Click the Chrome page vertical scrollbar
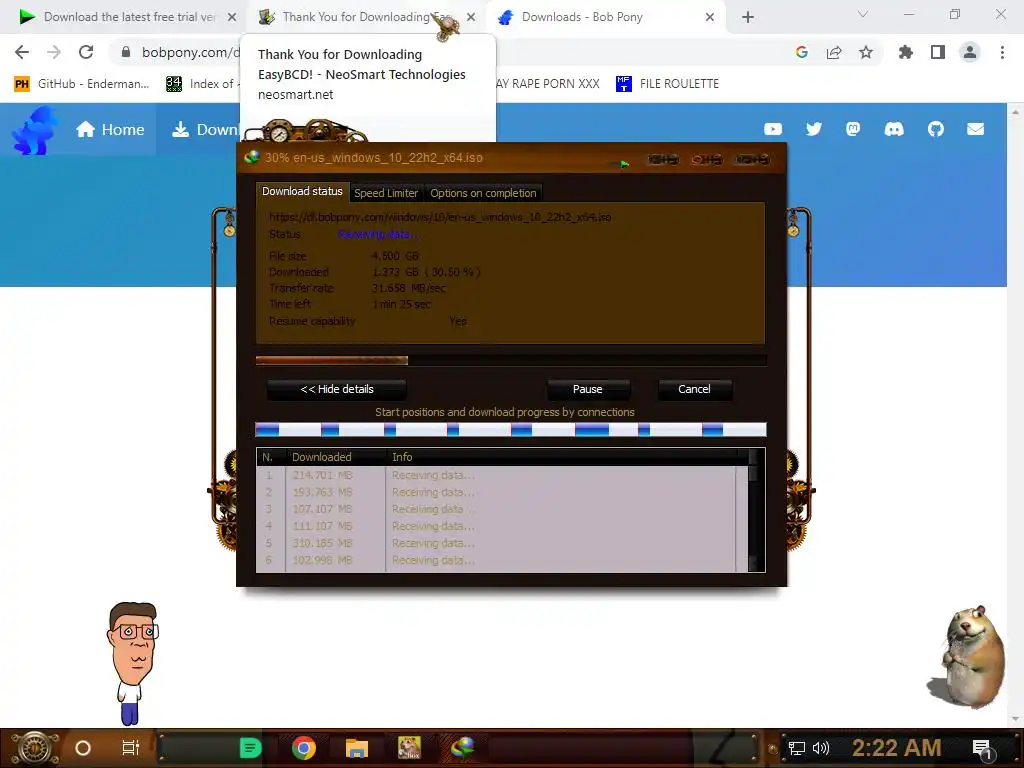The image size is (1024, 768). [1015, 415]
